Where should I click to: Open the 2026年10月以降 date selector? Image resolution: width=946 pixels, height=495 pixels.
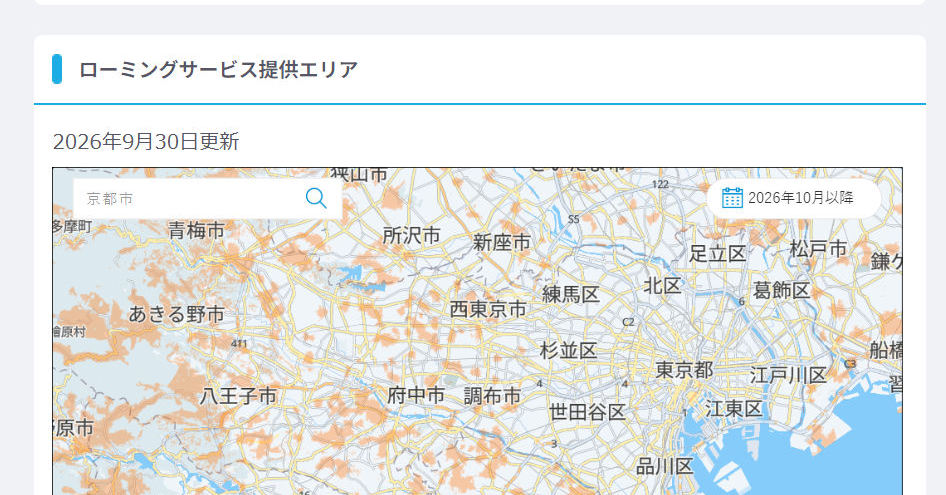793,198
